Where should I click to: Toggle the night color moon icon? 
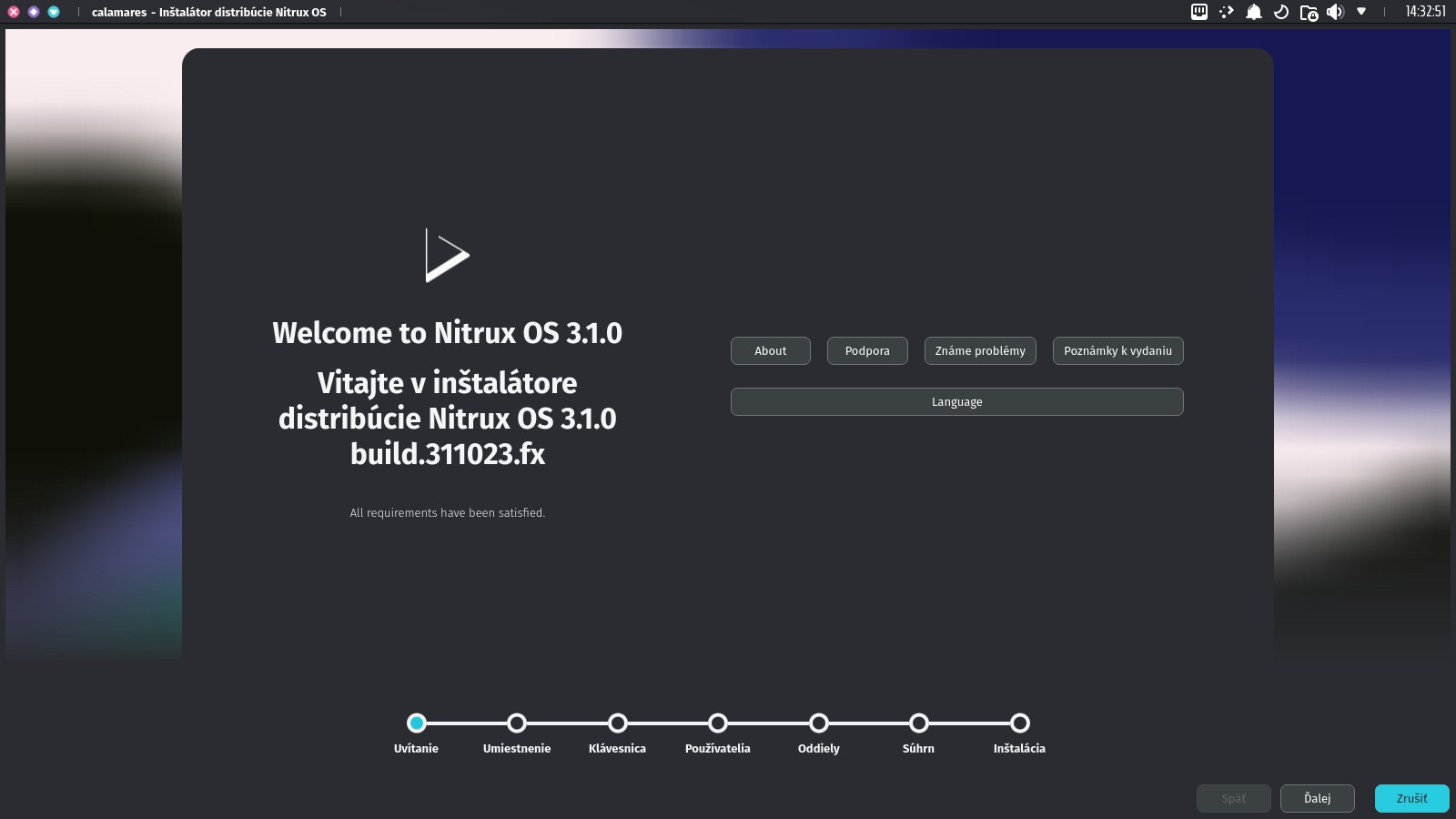1281,12
